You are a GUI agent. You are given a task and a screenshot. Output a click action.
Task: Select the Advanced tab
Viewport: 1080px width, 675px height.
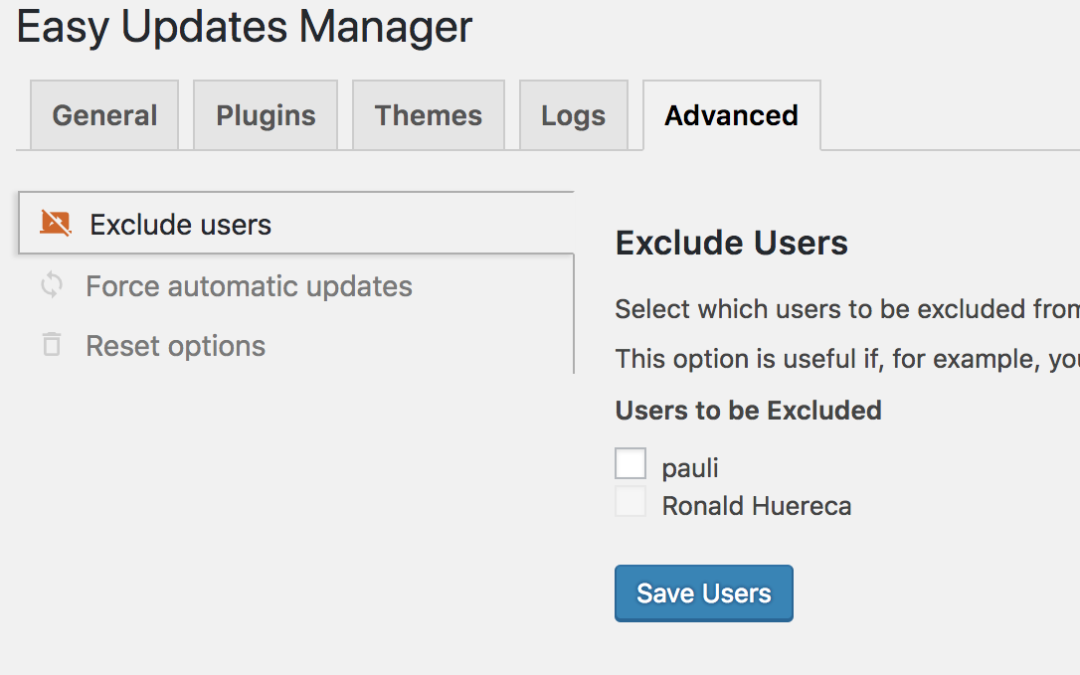point(731,115)
